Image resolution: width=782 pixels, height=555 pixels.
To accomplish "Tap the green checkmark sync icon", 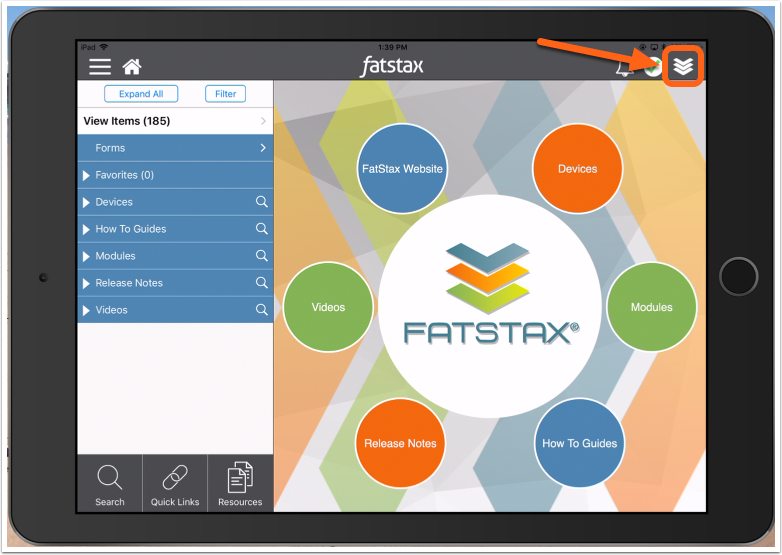I will coord(653,67).
